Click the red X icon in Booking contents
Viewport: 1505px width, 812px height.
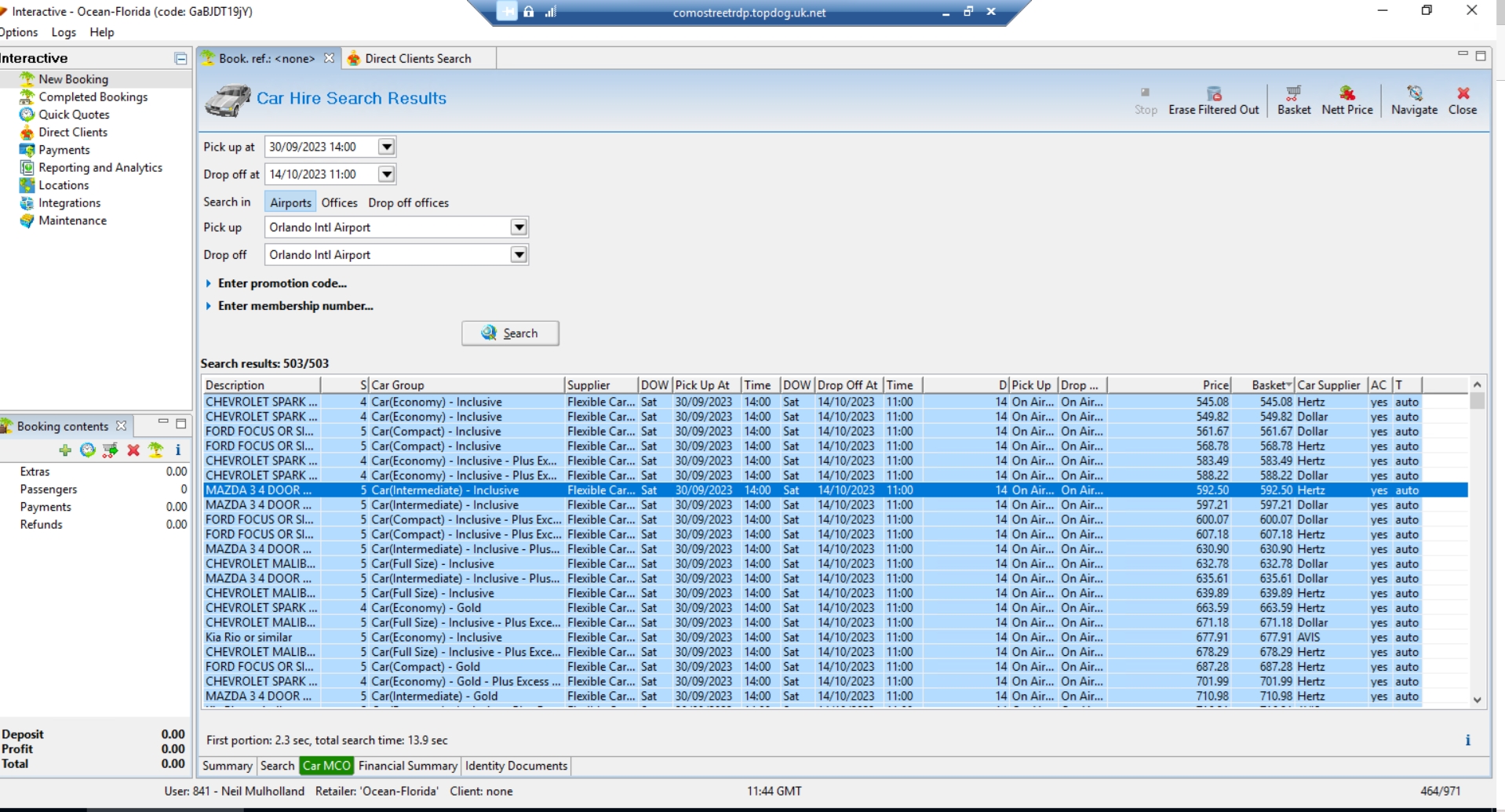[x=133, y=450]
